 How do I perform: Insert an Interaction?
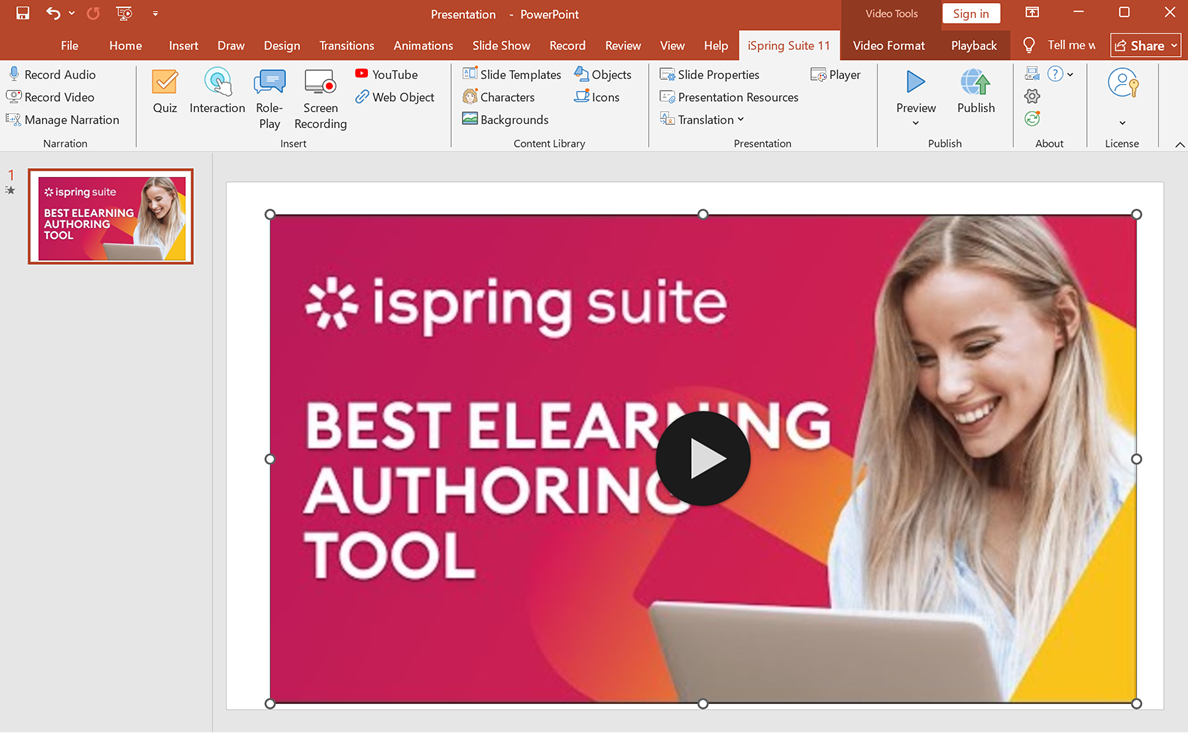pos(217,95)
